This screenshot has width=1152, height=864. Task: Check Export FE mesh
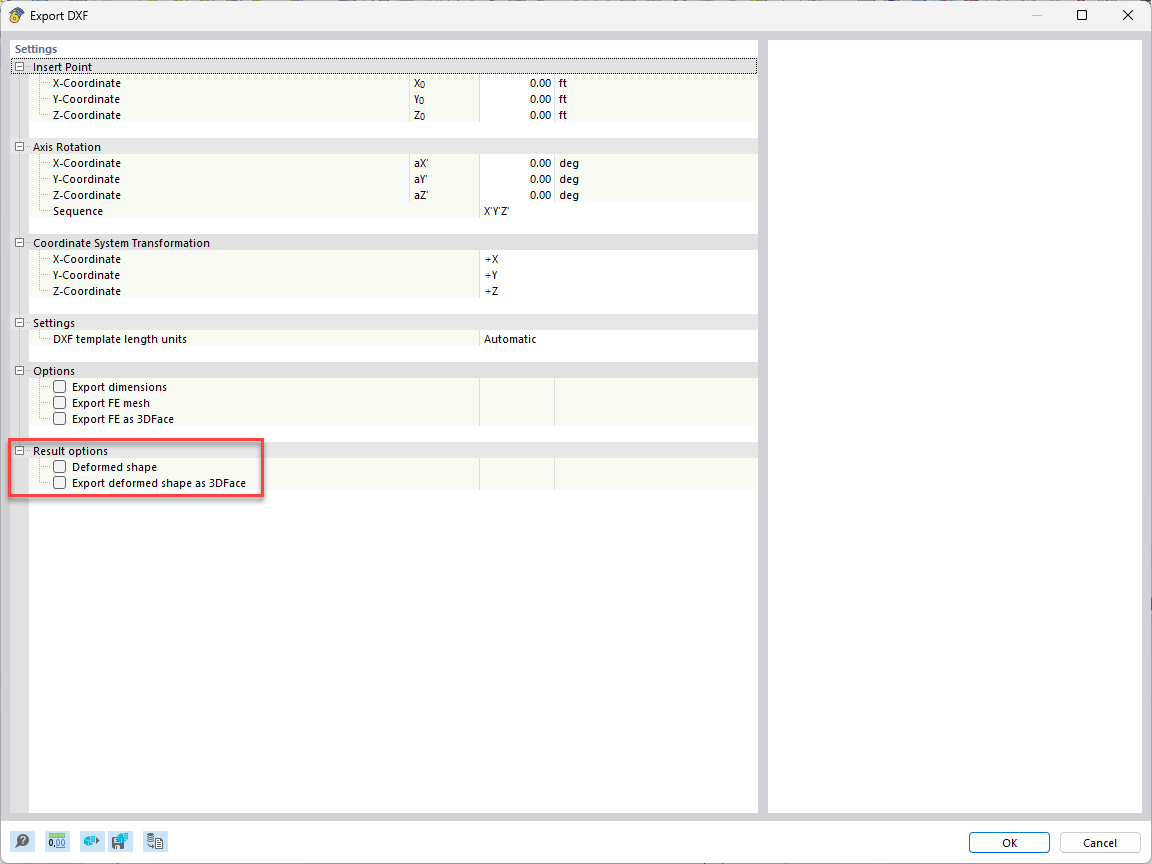tap(59, 402)
